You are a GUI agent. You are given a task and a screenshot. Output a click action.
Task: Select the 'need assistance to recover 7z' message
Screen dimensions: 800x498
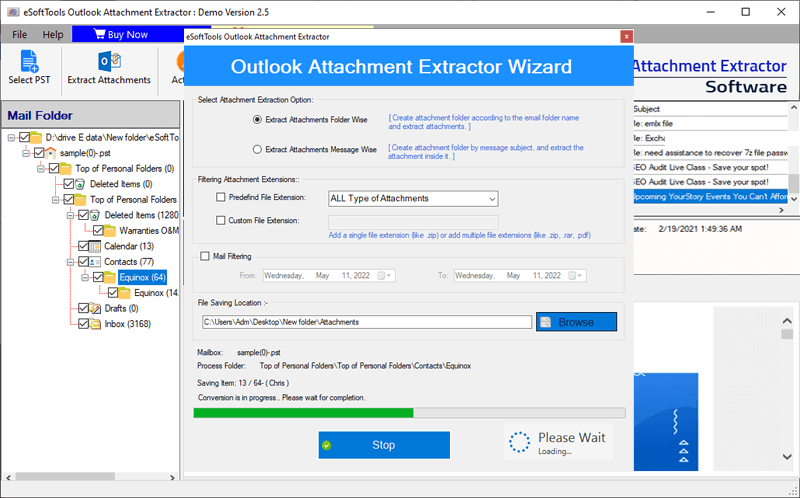(710, 153)
